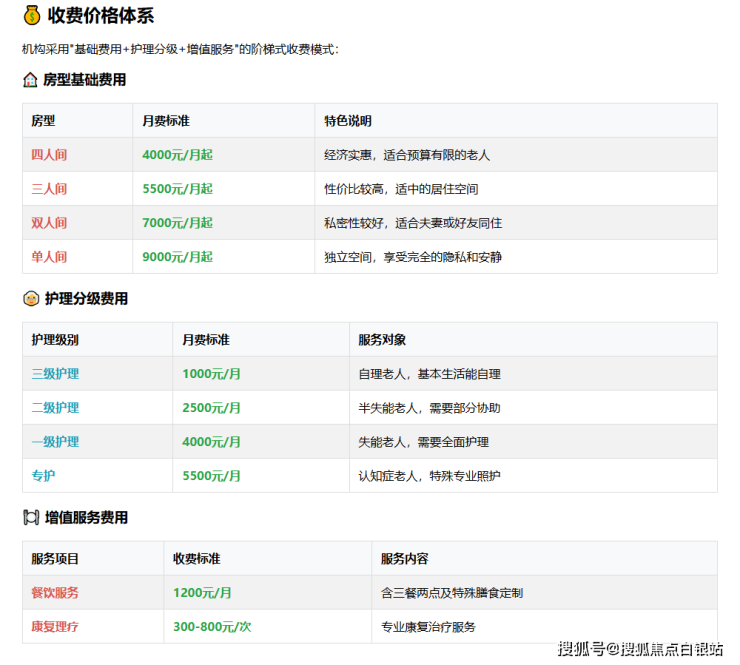Click the 一级护理 care level label

(55, 442)
